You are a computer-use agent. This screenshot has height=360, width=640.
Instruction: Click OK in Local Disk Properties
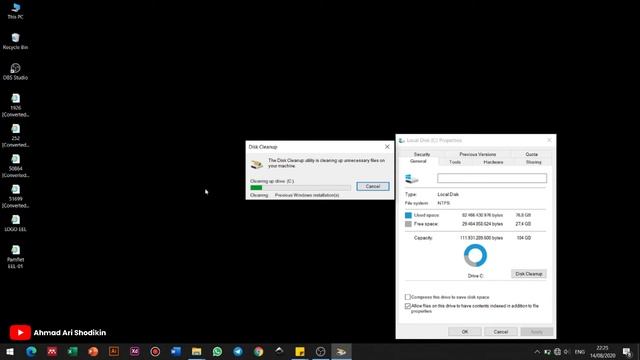464,332
